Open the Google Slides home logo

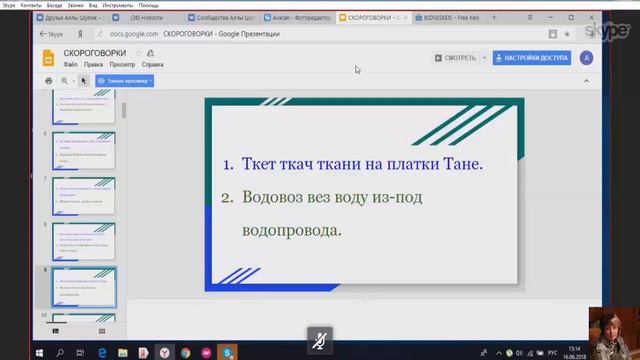coord(48,58)
